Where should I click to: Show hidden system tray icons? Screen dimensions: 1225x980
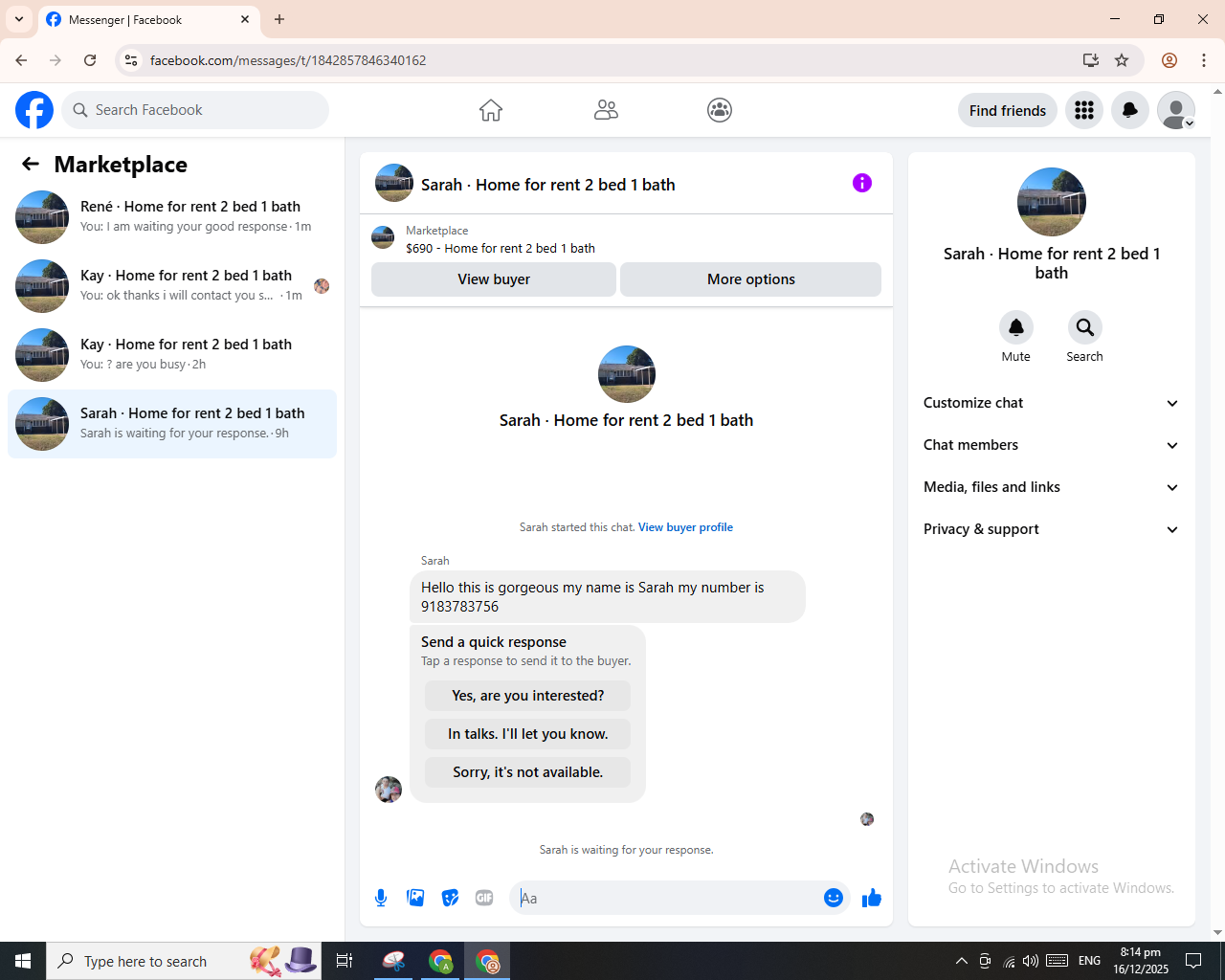[x=962, y=961]
